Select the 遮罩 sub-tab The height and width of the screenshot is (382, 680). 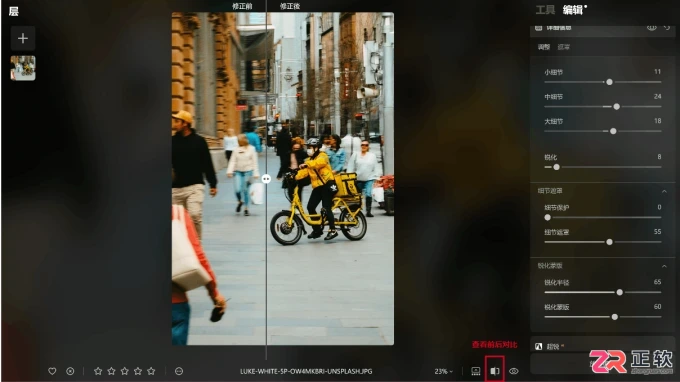tap(564, 47)
